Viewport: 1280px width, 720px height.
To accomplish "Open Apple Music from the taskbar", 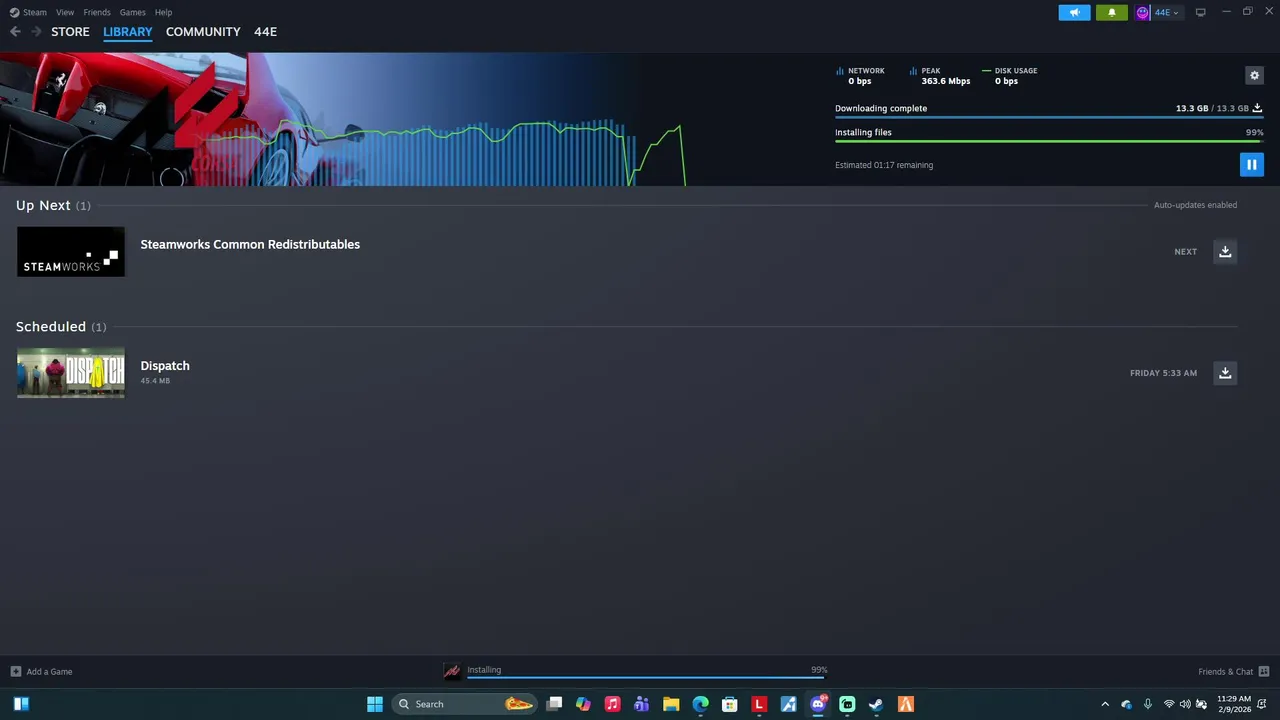I will click(x=613, y=704).
